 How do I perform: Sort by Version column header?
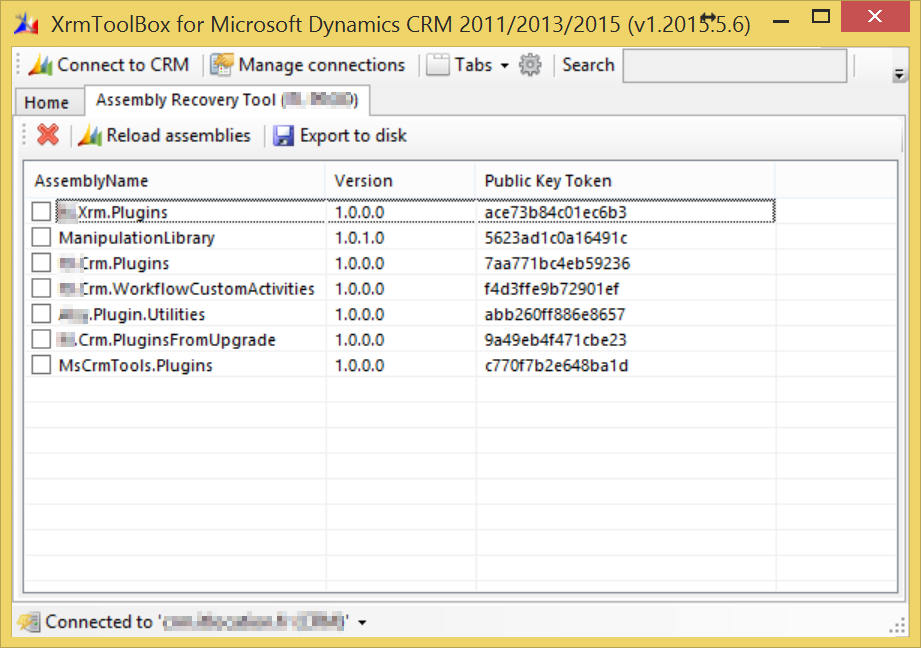click(x=400, y=180)
